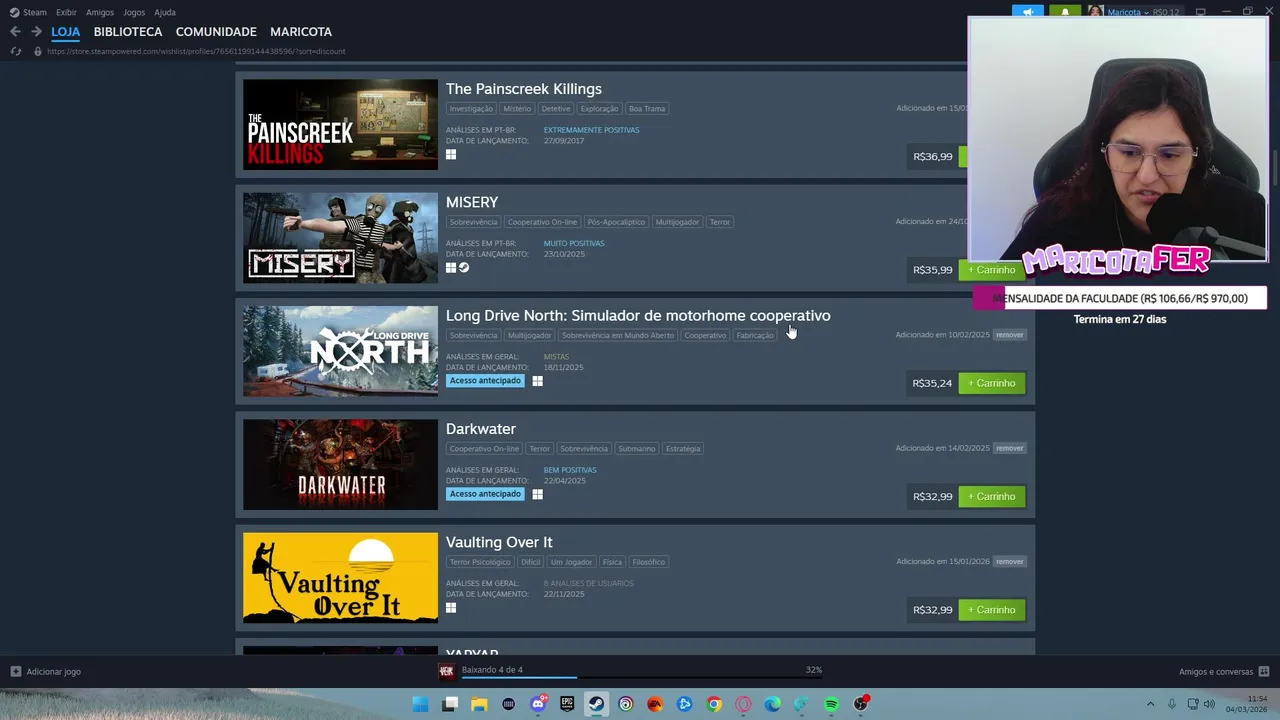The height and width of the screenshot is (720, 1280).
Task: Select the LOJA tab
Action: tap(66, 32)
